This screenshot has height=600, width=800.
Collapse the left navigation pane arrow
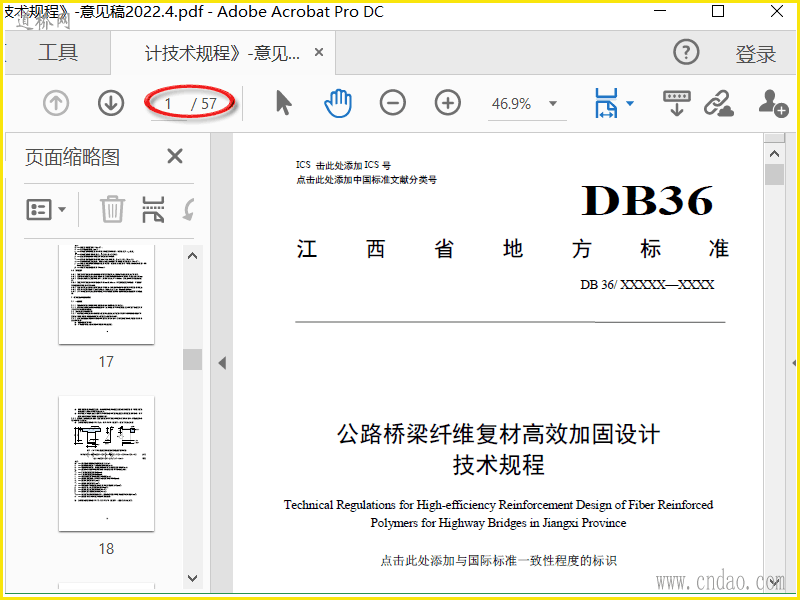(x=222, y=363)
